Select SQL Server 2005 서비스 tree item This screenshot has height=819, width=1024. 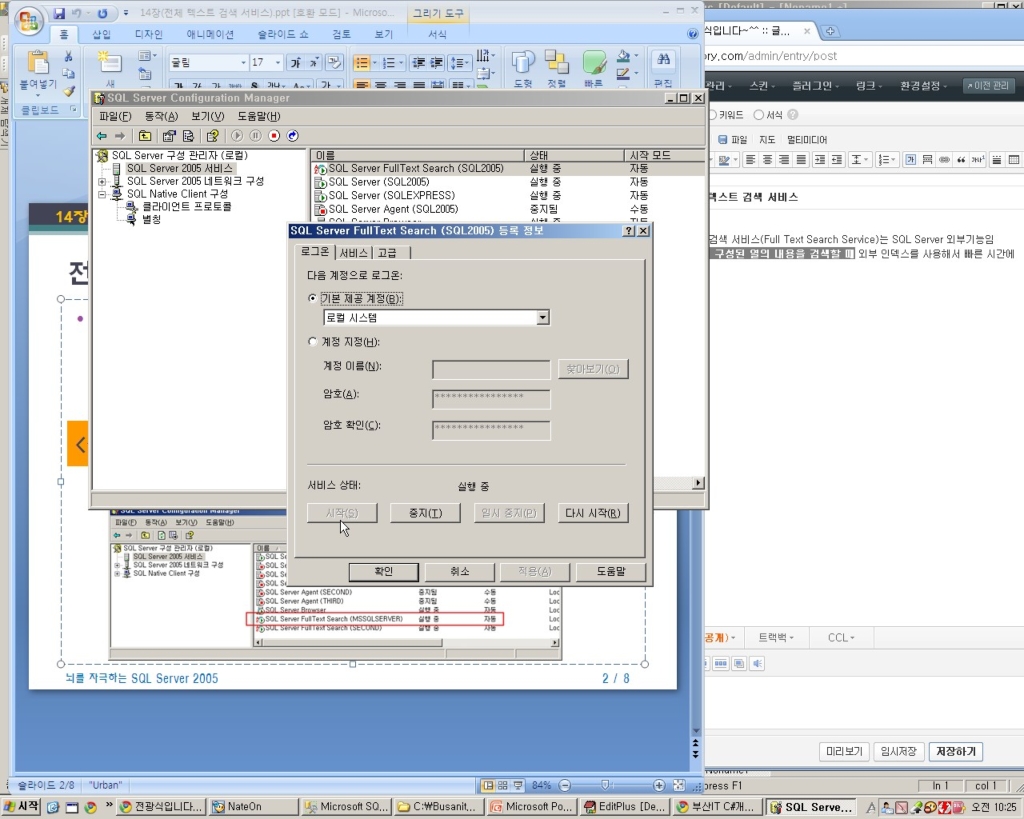180,169
